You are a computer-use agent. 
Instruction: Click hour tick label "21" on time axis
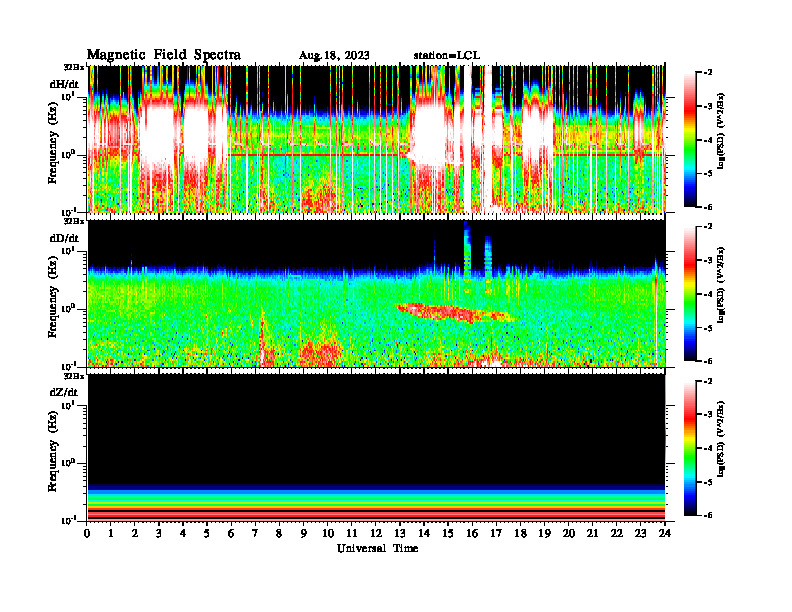click(x=592, y=533)
